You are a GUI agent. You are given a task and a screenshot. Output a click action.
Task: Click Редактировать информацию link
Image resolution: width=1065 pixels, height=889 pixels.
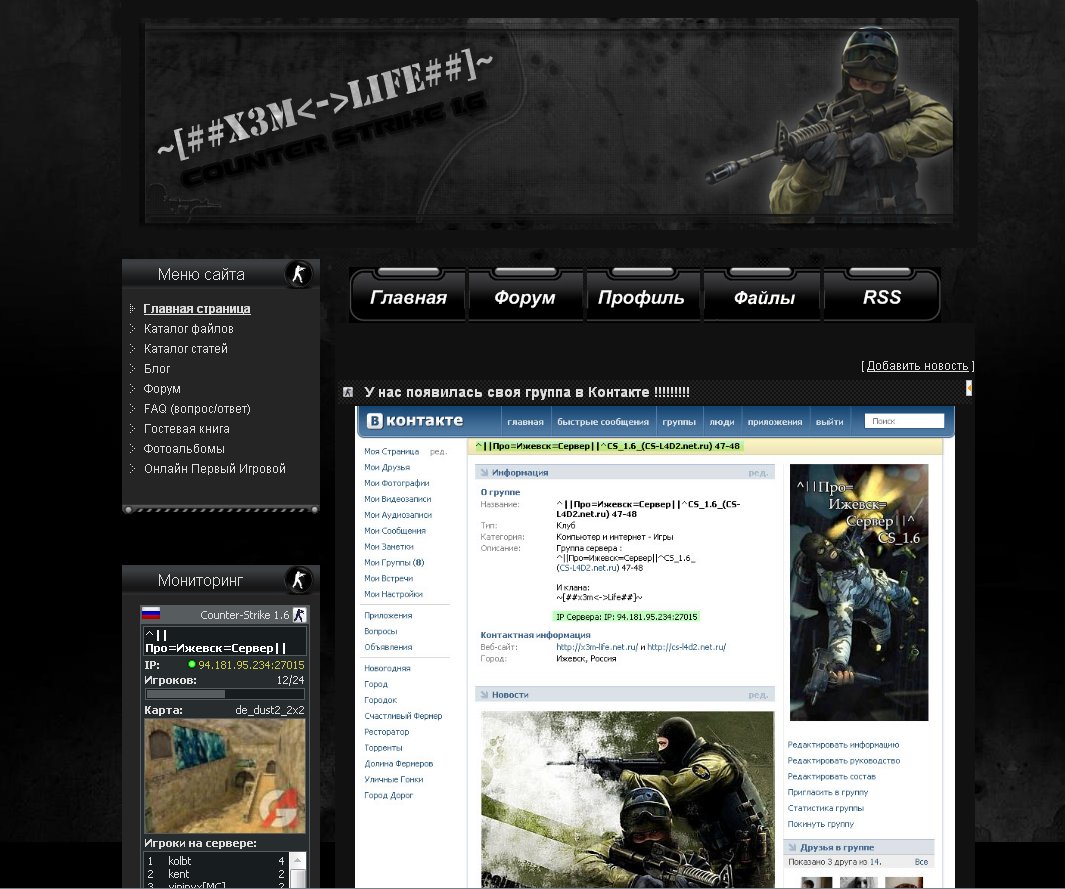(x=843, y=745)
